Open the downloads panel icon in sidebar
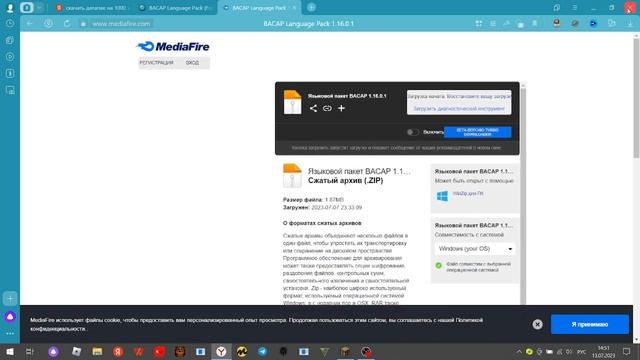The height and width of the screenshot is (360, 640). tap(10, 73)
